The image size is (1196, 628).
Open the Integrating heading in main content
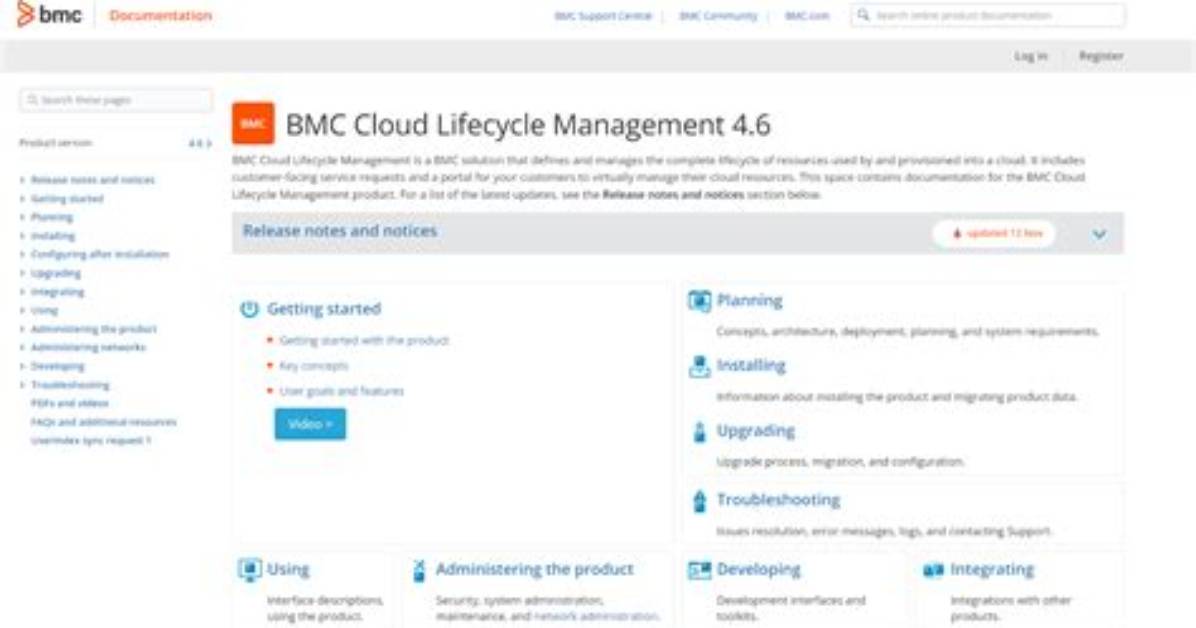click(x=992, y=569)
